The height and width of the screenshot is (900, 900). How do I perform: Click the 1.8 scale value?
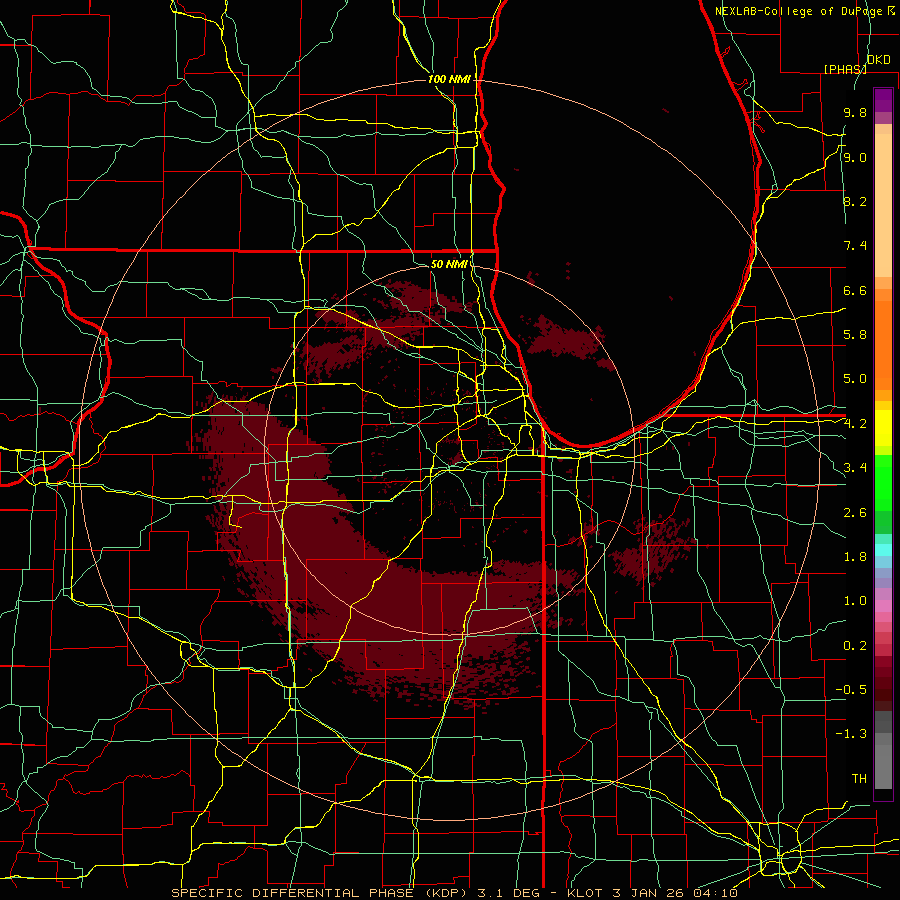click(855, 557)
